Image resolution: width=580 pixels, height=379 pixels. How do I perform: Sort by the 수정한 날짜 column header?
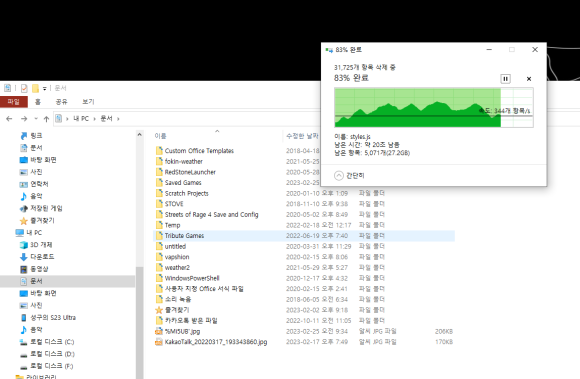(x=302, y=136)
